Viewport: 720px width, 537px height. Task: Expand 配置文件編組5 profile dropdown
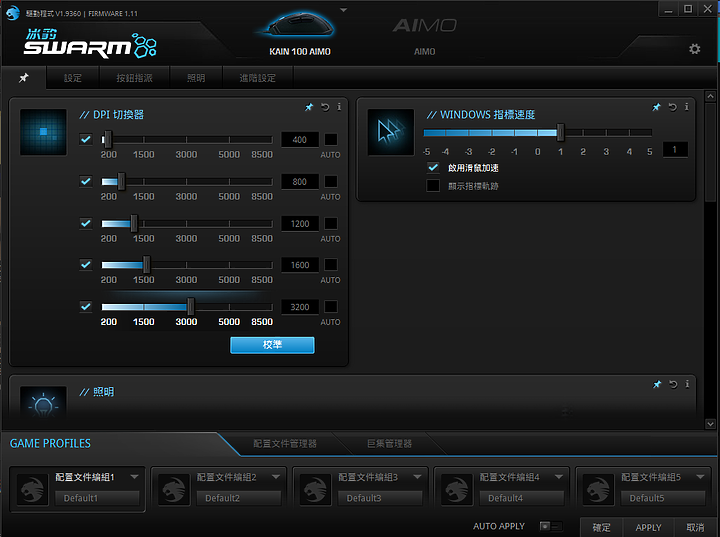(700, 477)
